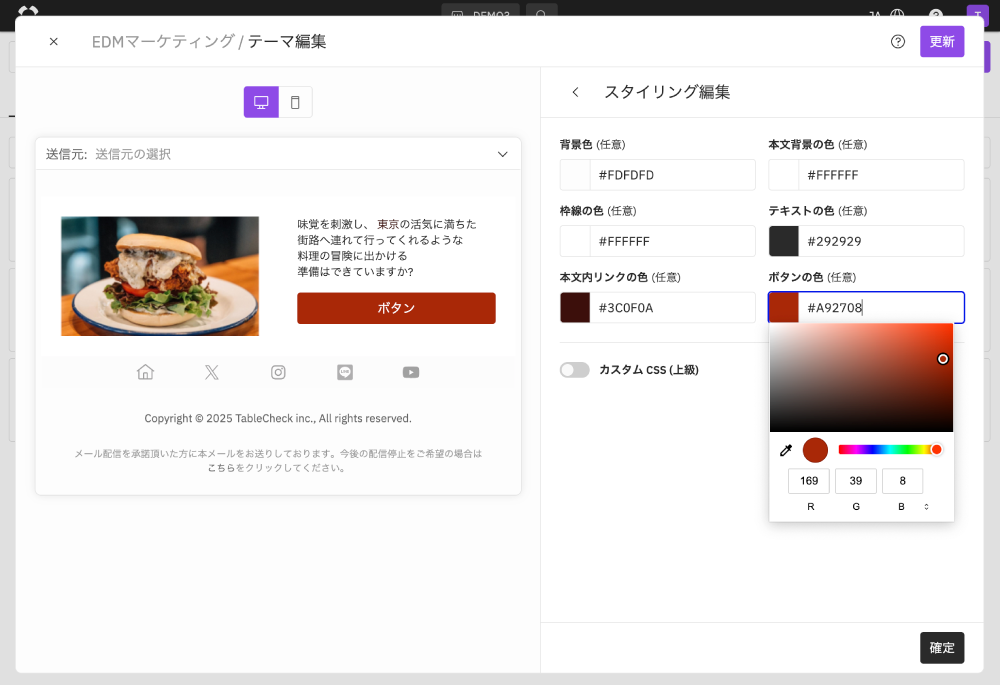Edit the link color field #3C0F0A
This screenshot has width=1000, height=685.
tap(672, 307)
